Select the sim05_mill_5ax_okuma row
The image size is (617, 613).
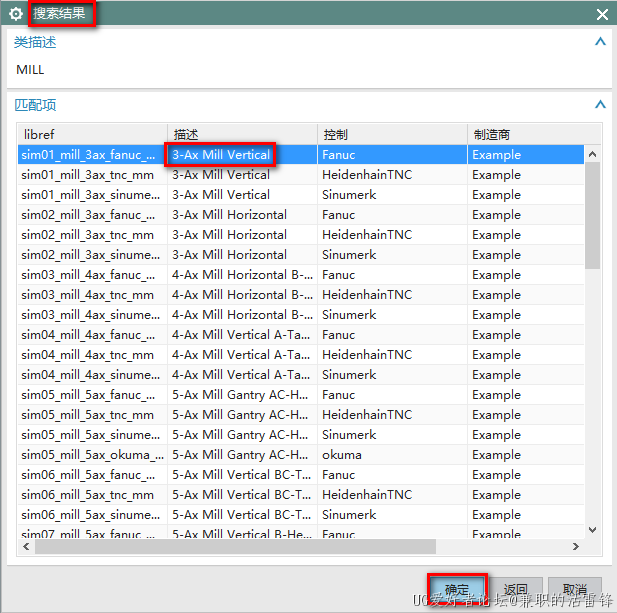[88, 455]
